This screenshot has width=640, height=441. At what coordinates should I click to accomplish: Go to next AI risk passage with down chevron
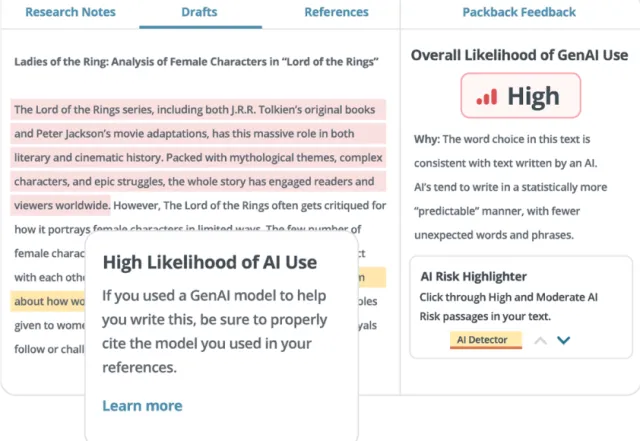click(x=564, y=340)
